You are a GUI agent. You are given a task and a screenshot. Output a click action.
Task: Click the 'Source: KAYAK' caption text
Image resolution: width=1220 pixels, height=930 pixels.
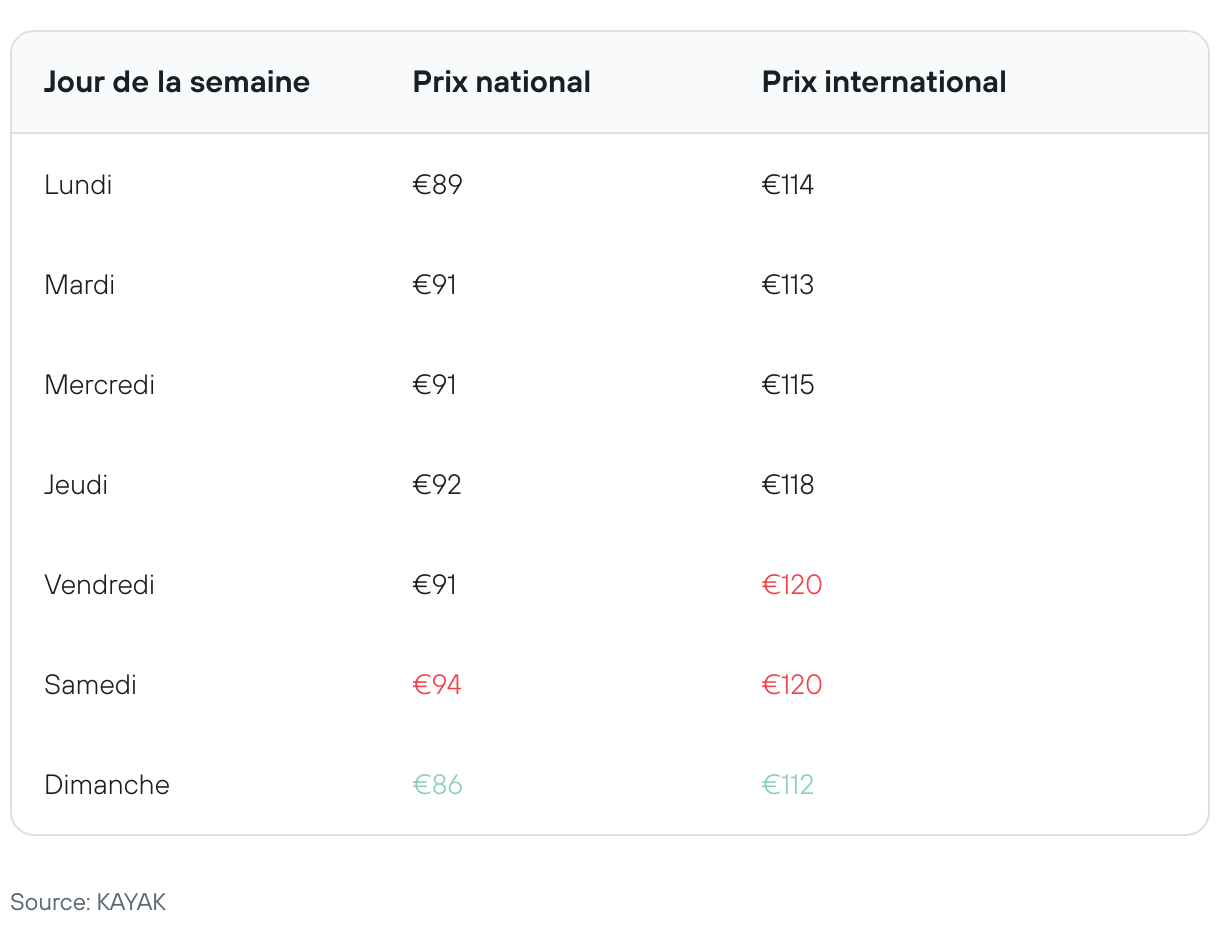pos(88,902)
